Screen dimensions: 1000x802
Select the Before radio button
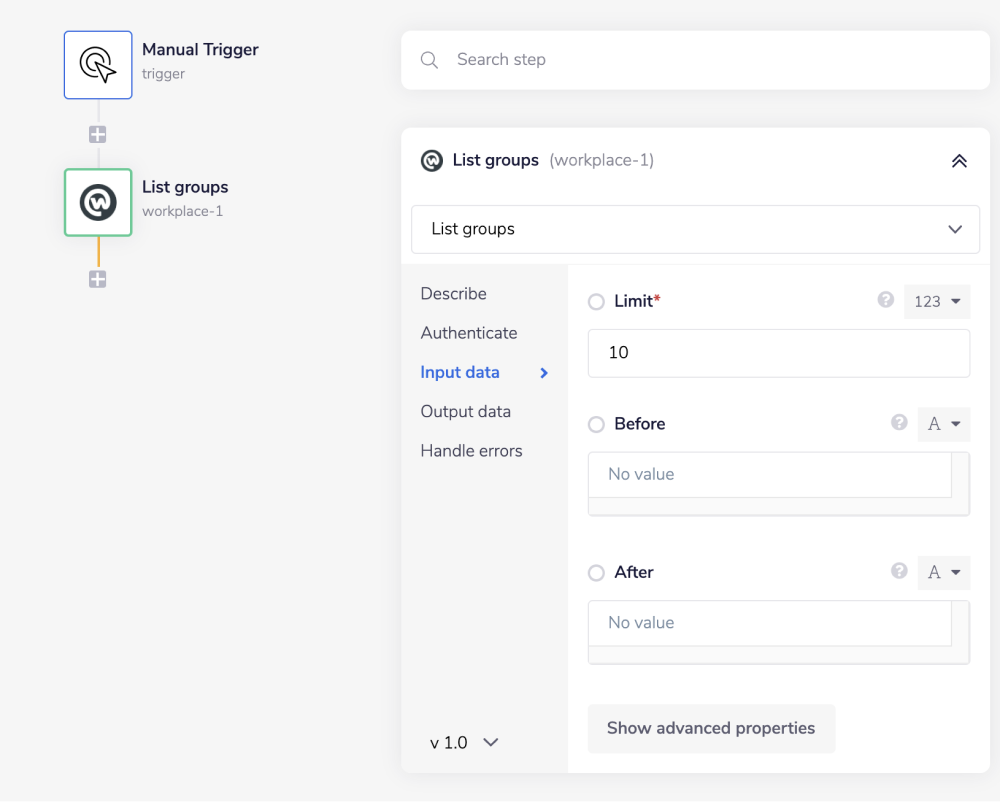pyautogui.click(x=597, y=425)
